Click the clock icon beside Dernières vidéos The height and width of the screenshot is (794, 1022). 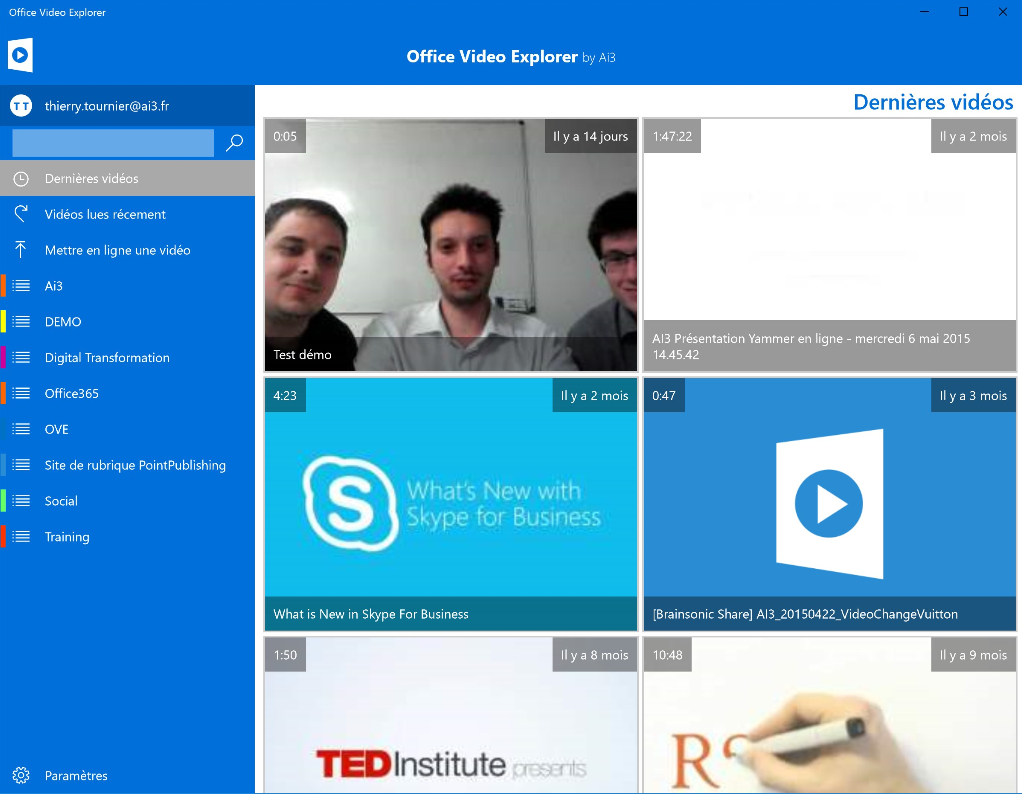tap(21, 179)
